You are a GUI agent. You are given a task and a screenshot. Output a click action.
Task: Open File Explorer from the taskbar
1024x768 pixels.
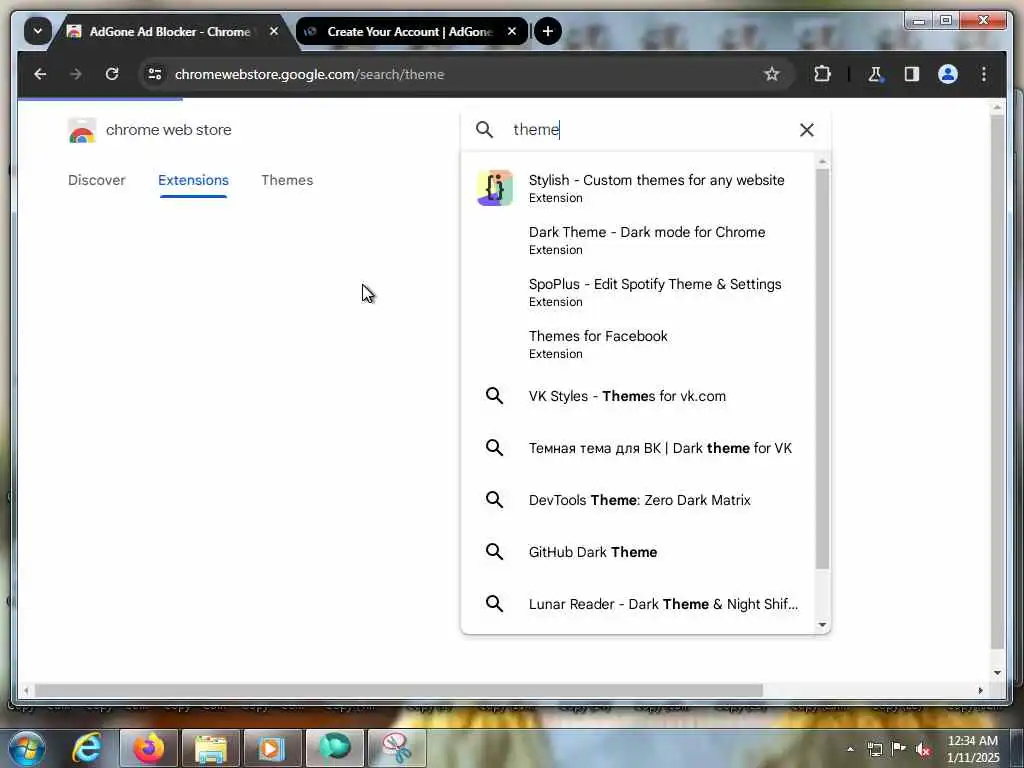coord(210,748)
